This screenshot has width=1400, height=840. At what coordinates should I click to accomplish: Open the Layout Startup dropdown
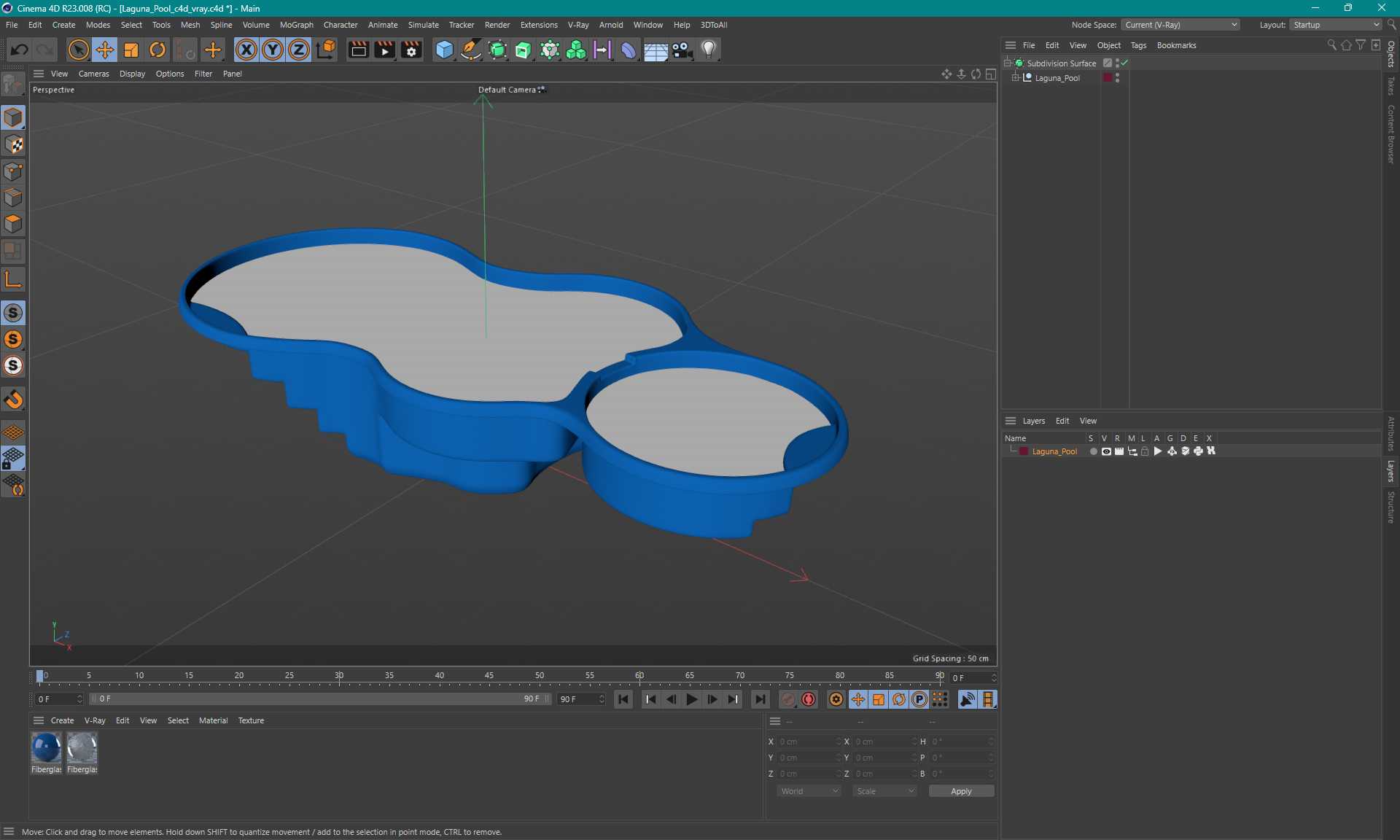coord(1336,25)
